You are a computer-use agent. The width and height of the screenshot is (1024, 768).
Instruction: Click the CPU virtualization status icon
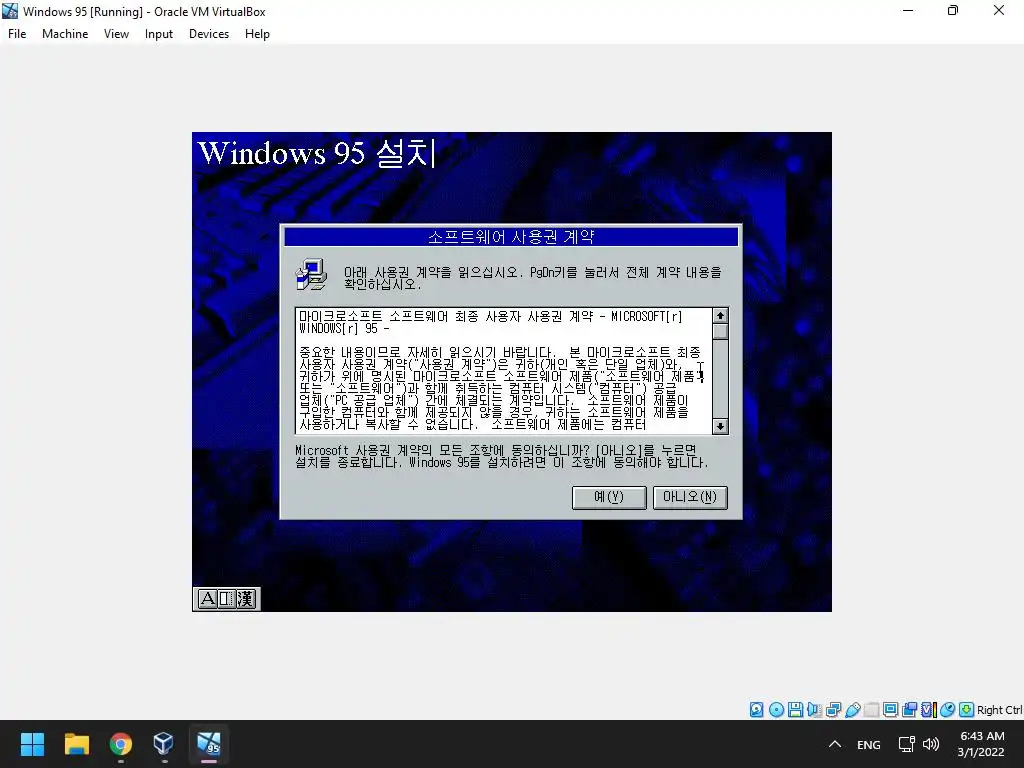click(929, 710)
